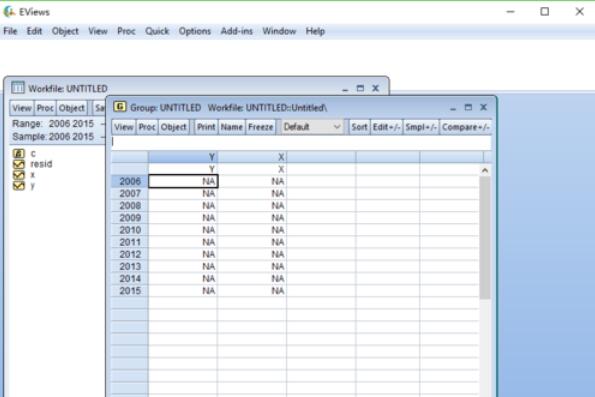
Task: Click the Sort button
Action: point(359,127)
